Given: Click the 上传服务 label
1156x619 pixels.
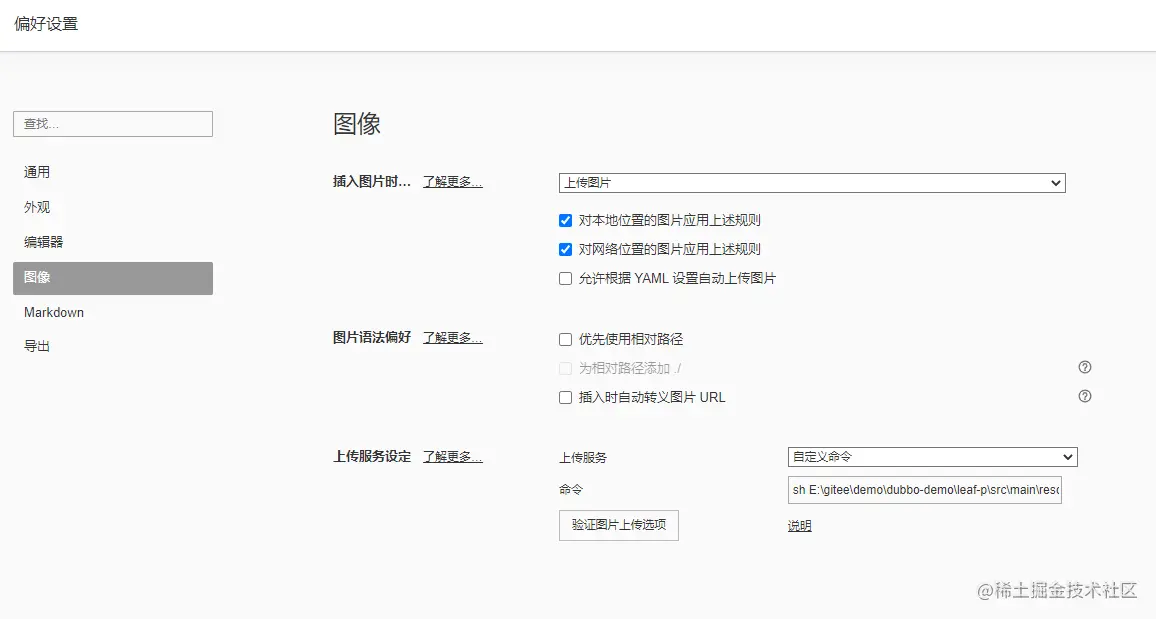Looking at the screenshot, I should tap(582, 458).
